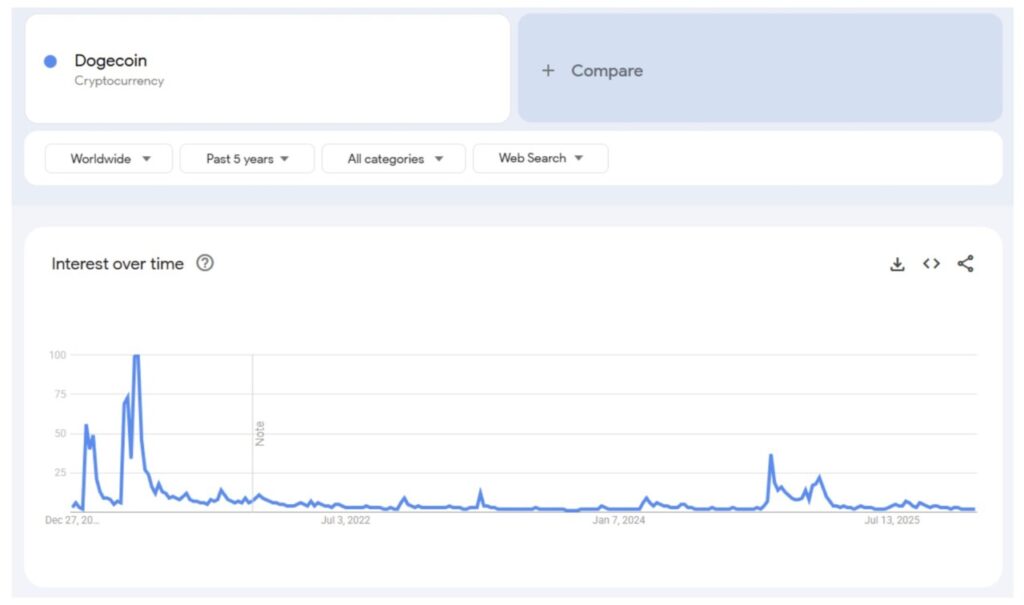This screenshot has height=605, width=1024.
Task: Open the All categories dropdown
Action: (394, 159)
